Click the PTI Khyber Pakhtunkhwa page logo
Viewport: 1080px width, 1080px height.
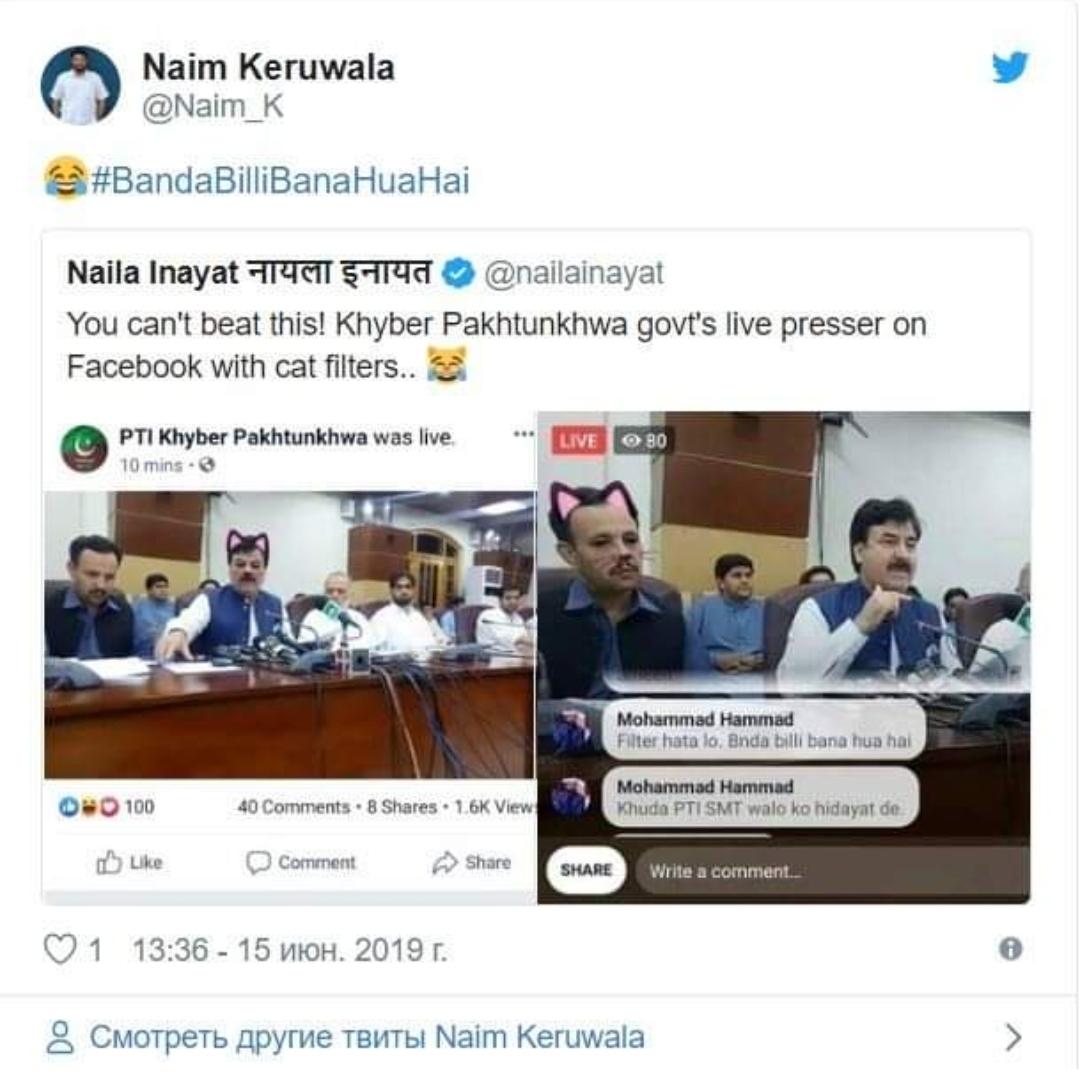84,448
